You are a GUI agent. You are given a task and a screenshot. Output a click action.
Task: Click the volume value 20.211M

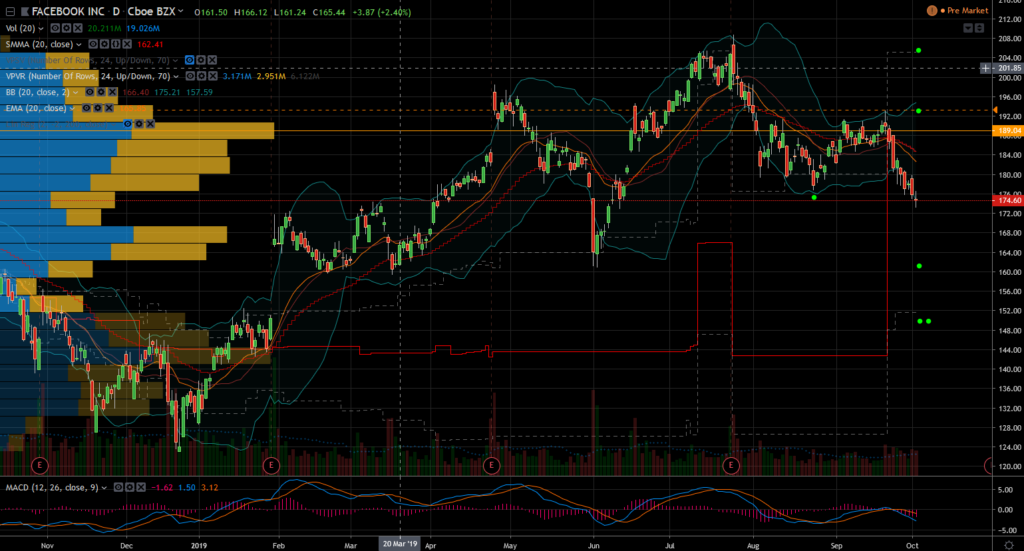[104, 29]
